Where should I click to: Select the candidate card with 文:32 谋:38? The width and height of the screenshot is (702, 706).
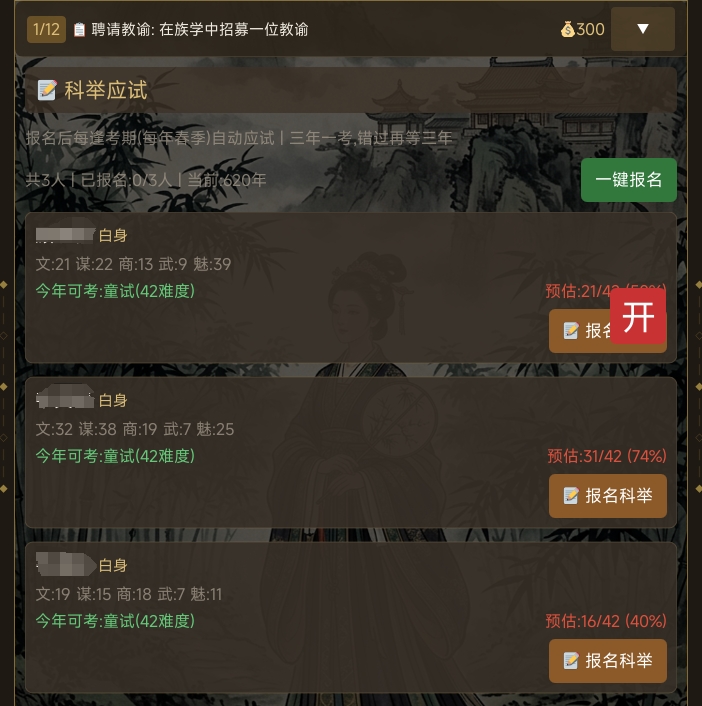351,453
